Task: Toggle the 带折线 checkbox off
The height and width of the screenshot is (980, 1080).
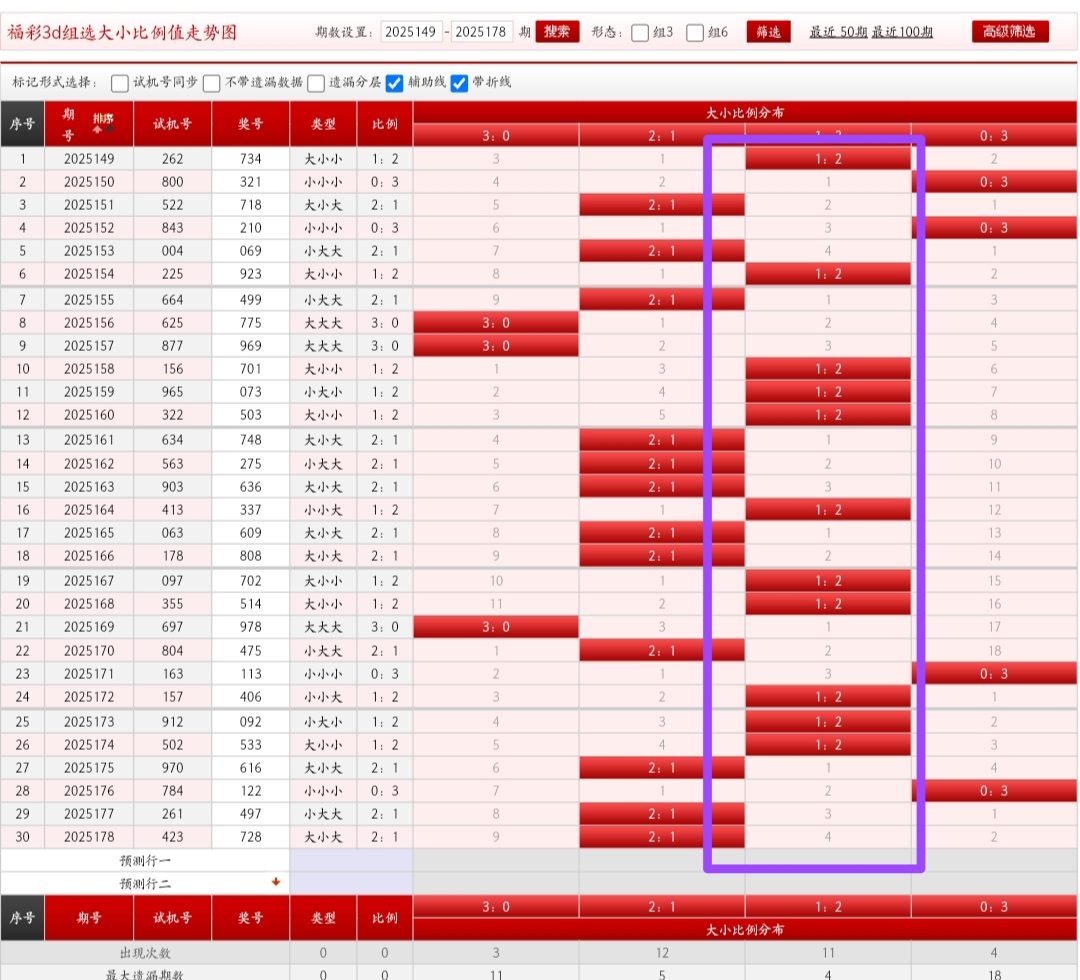Action: pos(460,83)
